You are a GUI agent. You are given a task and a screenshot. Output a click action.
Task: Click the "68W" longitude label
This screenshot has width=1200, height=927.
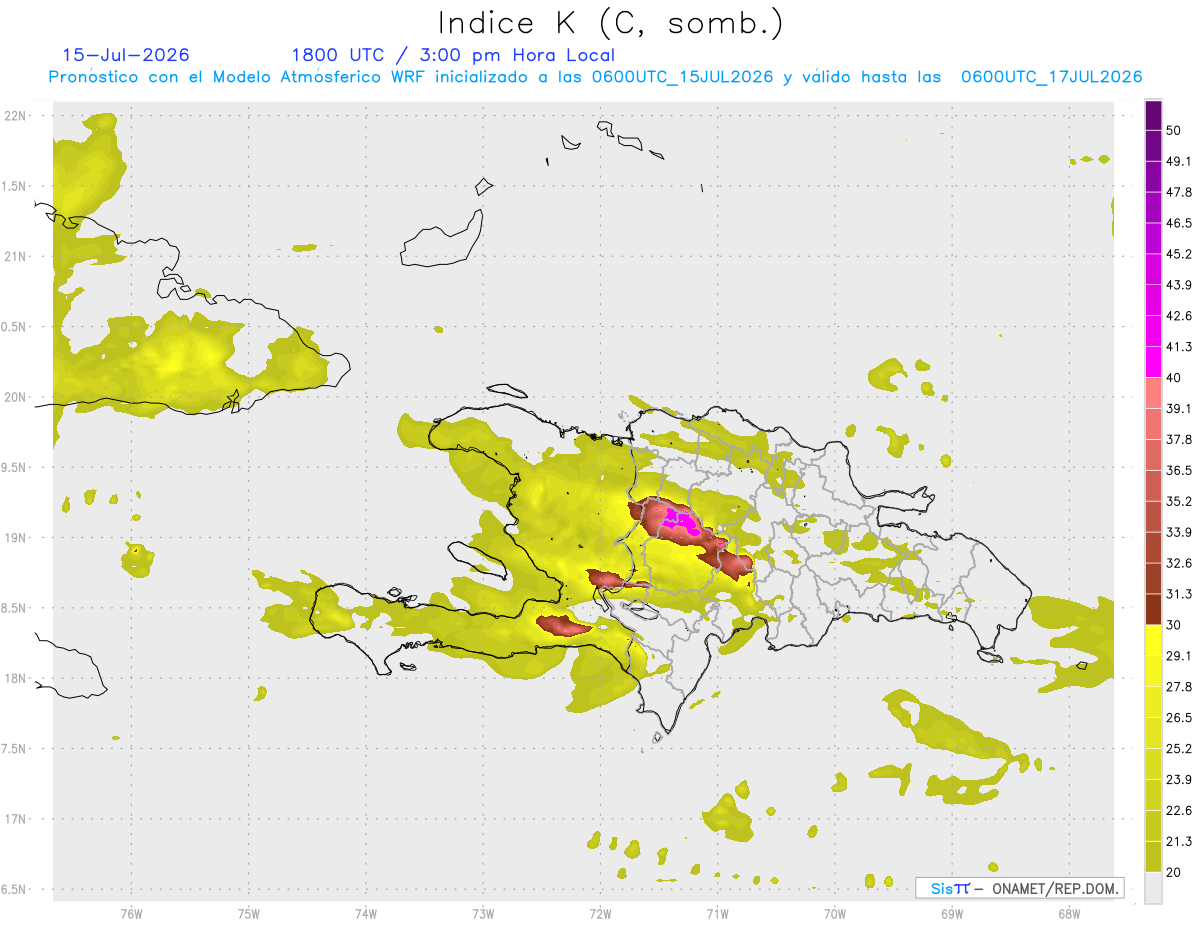pyautogui.click(x=1068, y=913)
